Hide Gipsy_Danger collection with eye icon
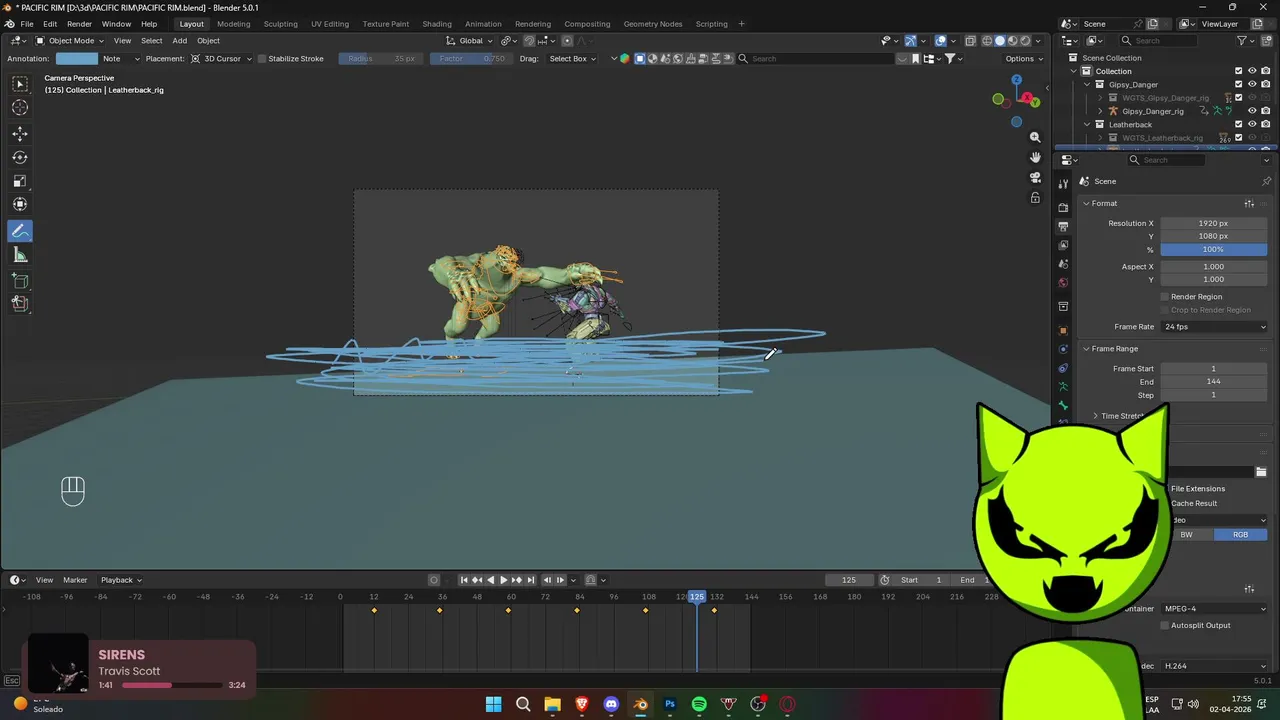 click(1252, 84)
